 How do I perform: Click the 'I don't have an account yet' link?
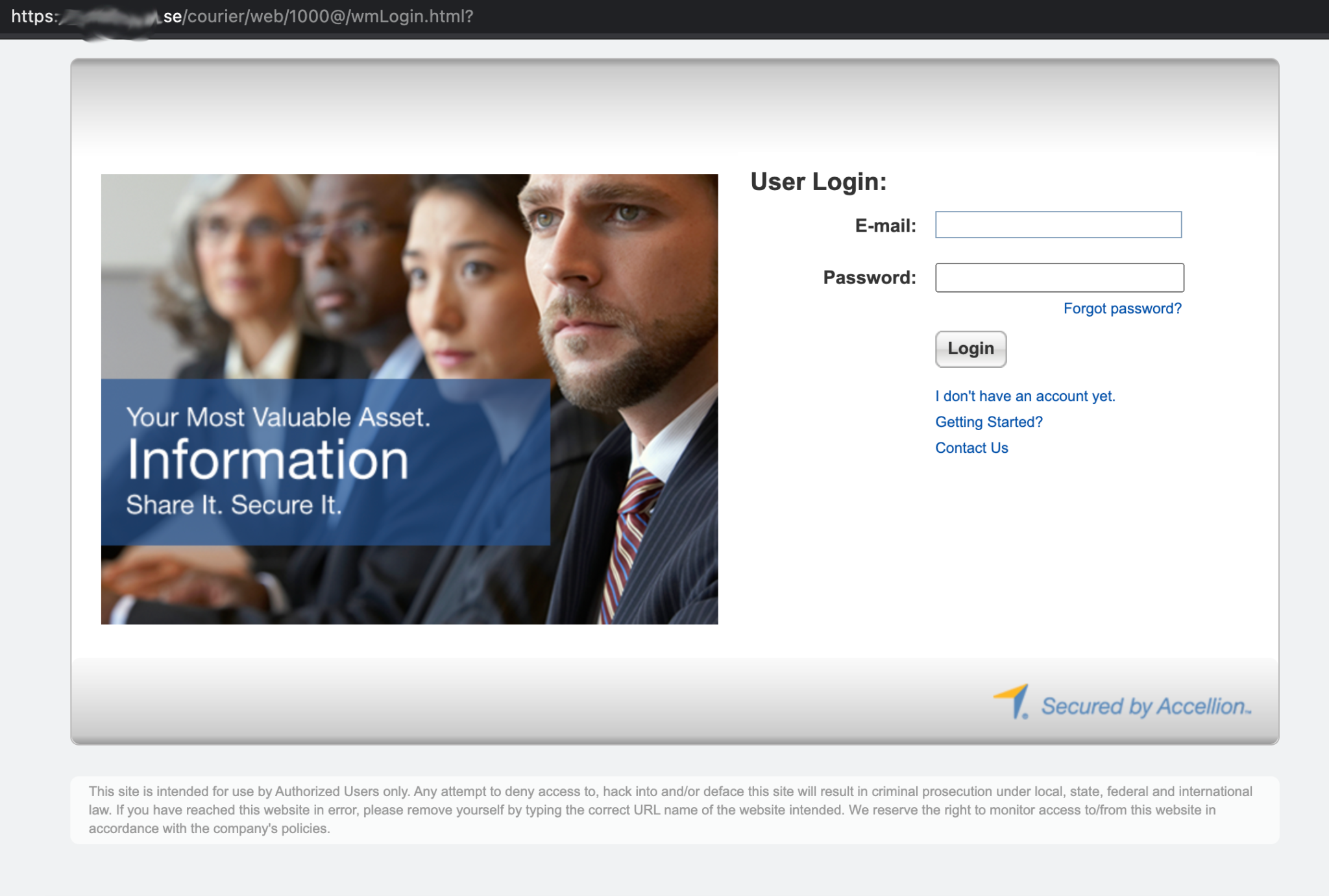(1025, 396)
